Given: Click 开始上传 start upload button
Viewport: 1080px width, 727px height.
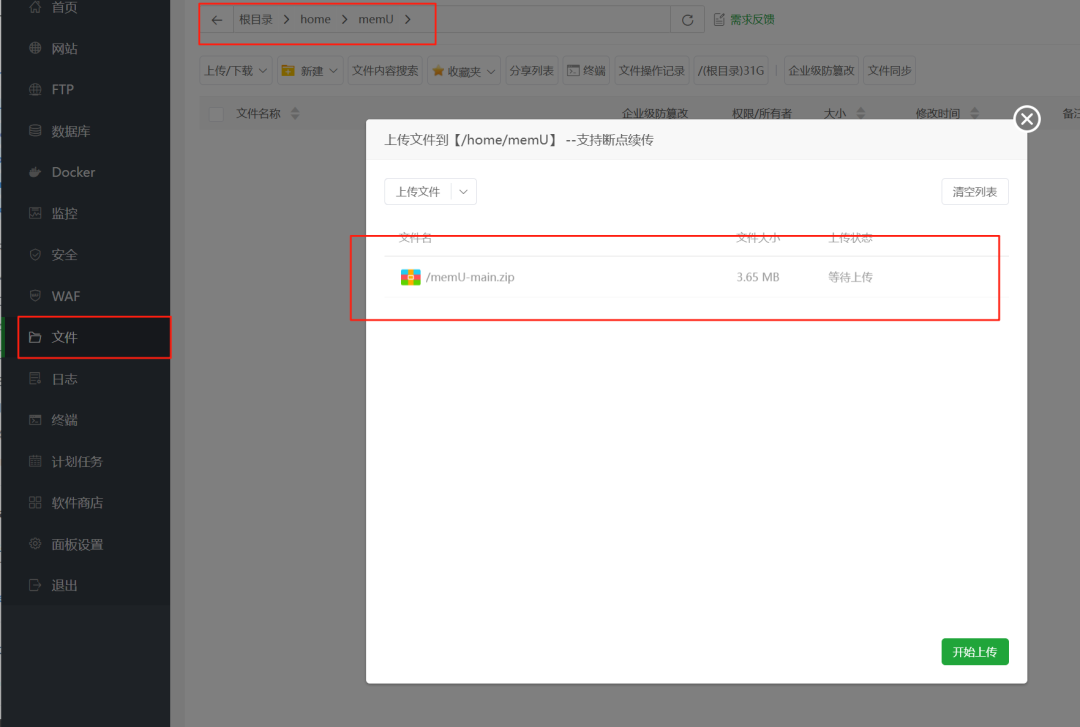Looking at the screenshot, I should pos(975,652).
